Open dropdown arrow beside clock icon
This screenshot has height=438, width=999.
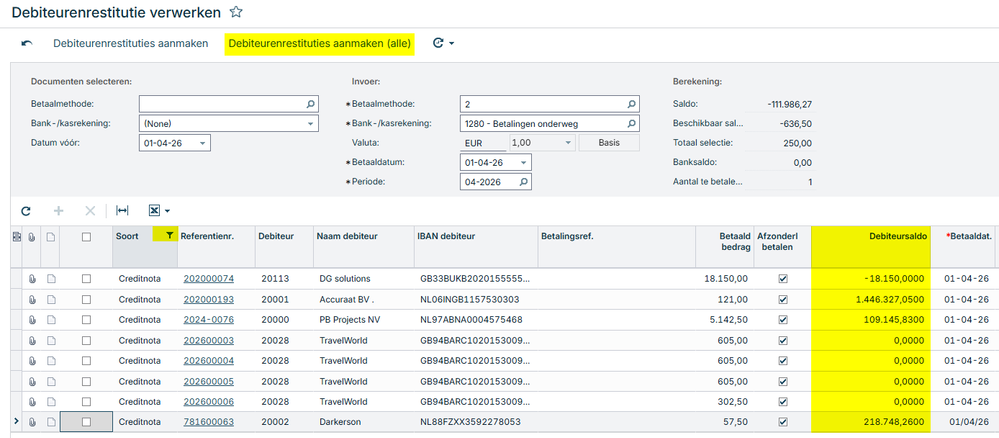[x=451, y=44]
